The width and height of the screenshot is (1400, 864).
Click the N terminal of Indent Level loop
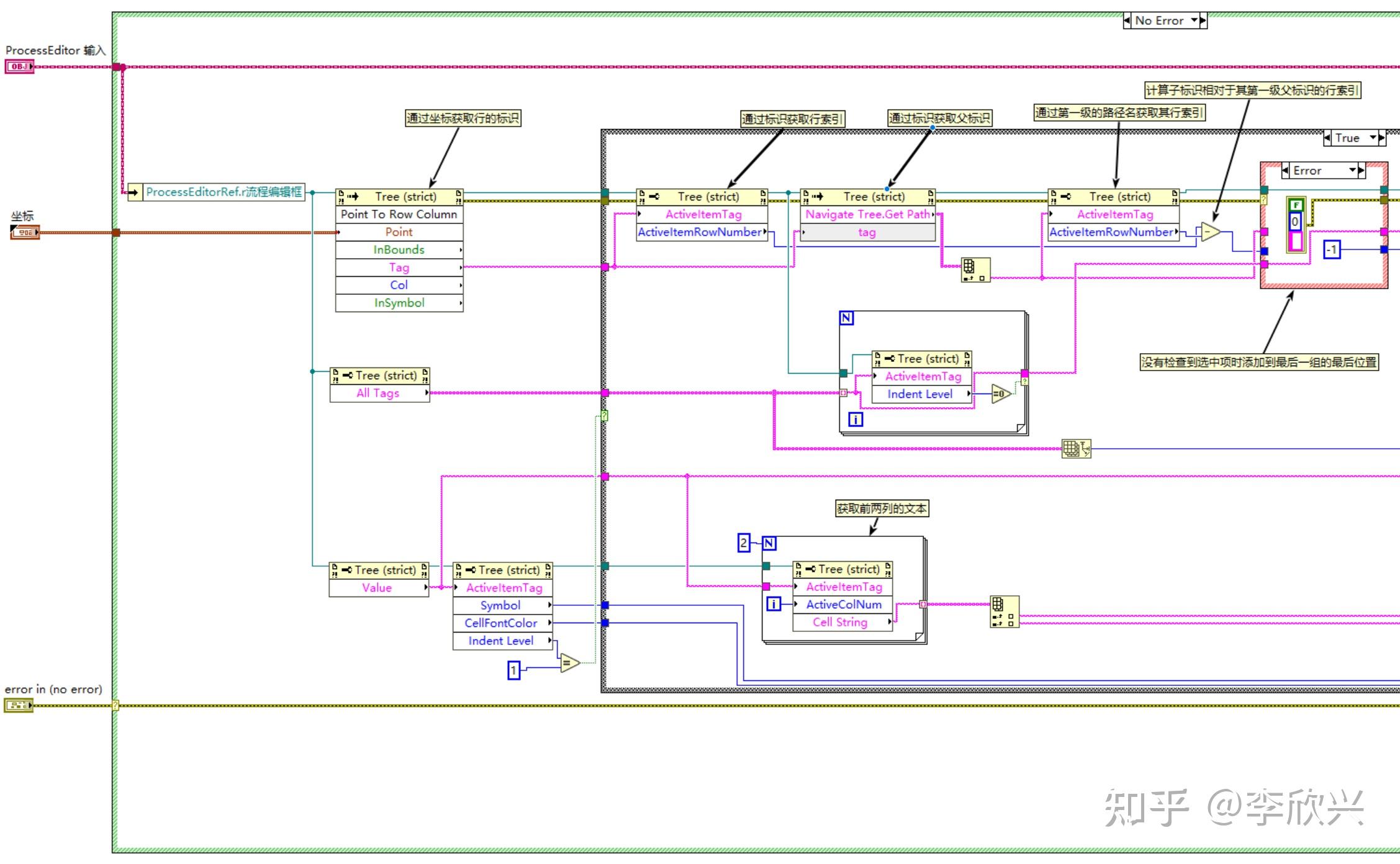[x=847, y=318]
